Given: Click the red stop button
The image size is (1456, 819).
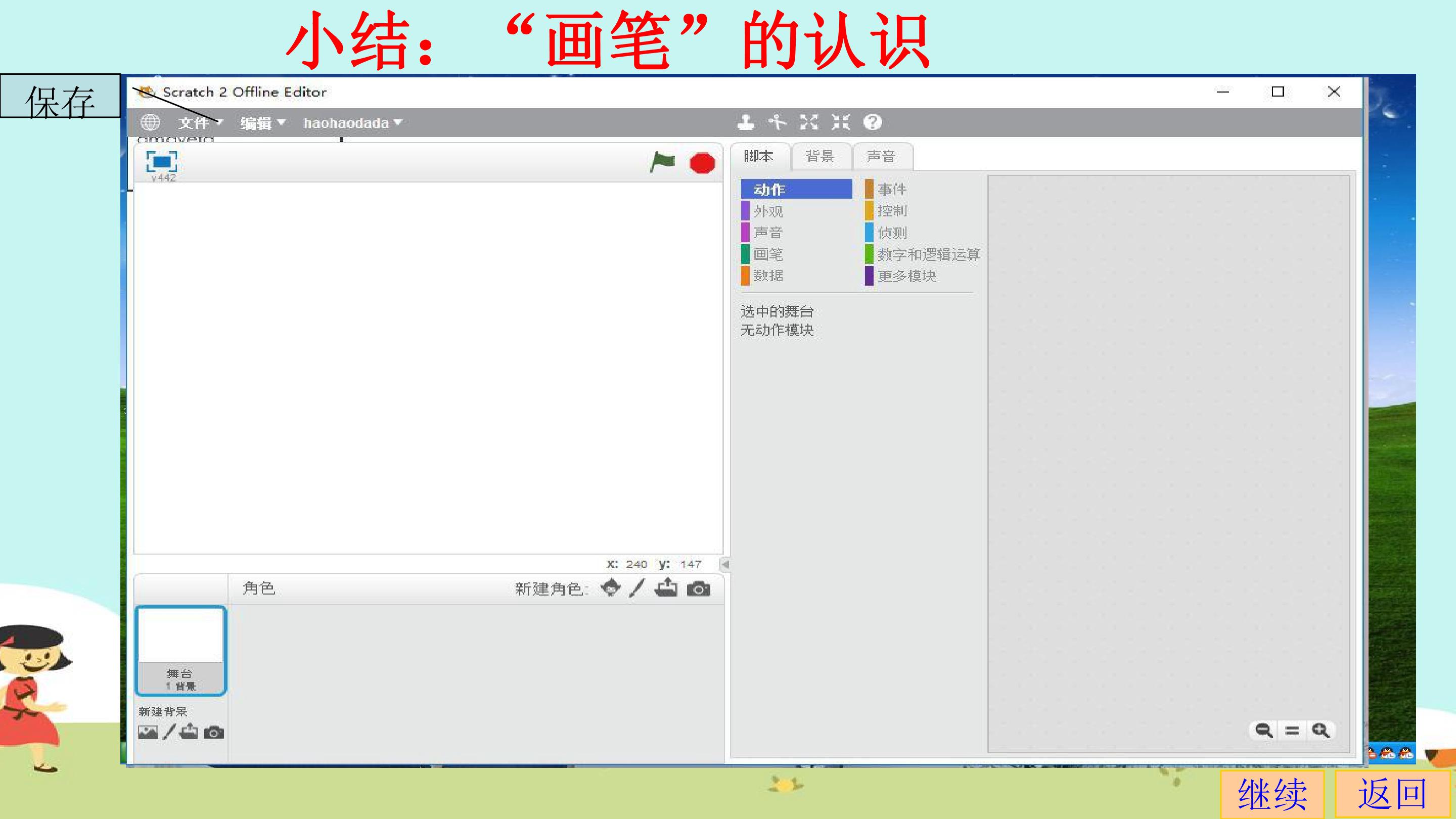Looking at the screenshot, I should tap(702, 163).
